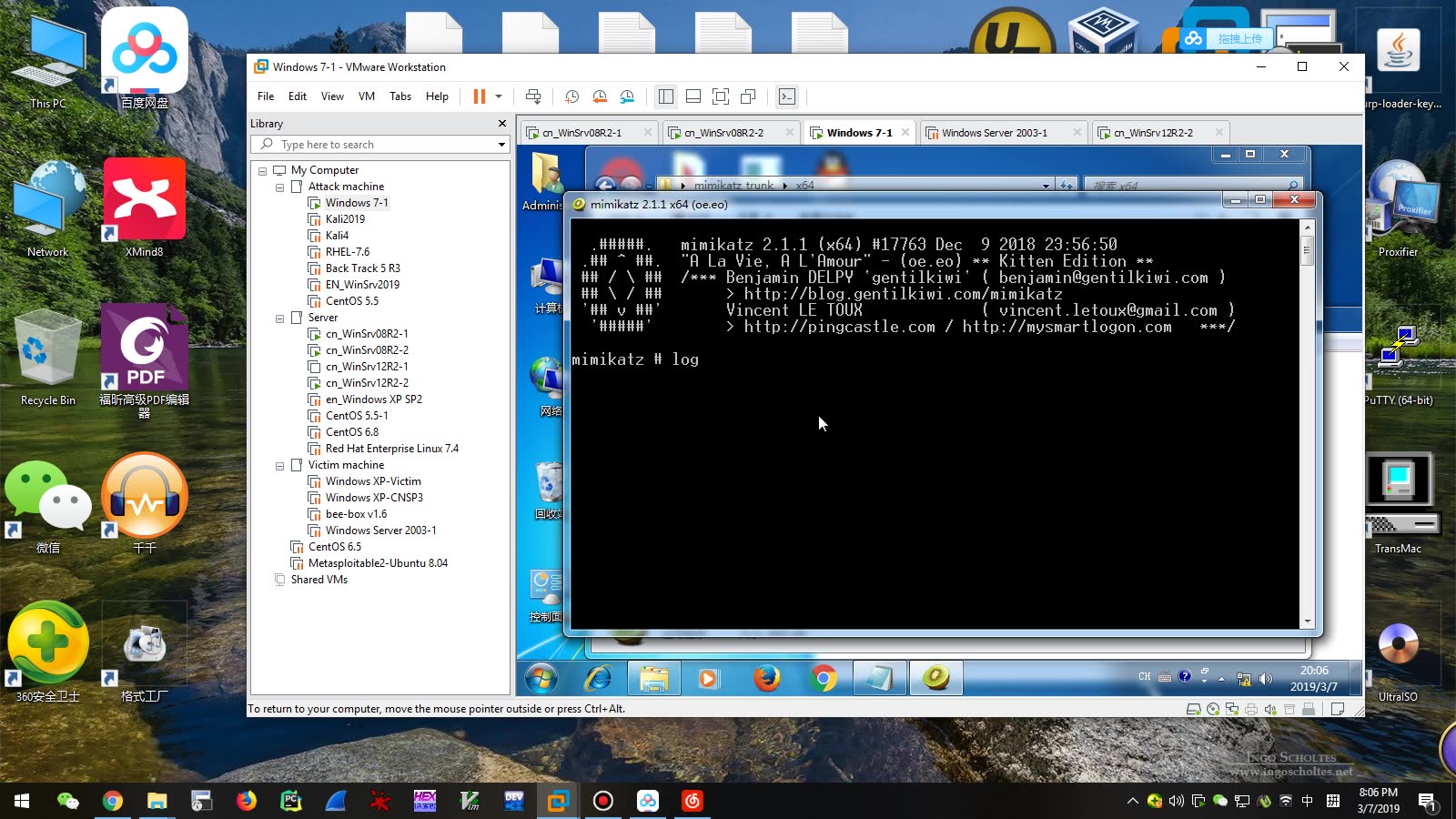Collapse the Server folder

coord(280,318)
